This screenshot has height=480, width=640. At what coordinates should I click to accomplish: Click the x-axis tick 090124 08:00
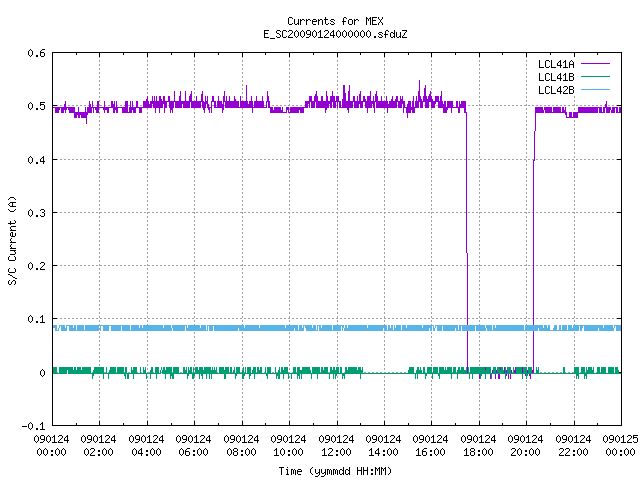(241, 445)
